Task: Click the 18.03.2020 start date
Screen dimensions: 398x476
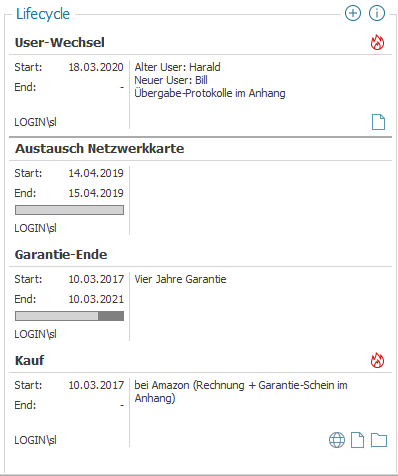Action: (96, 67)
